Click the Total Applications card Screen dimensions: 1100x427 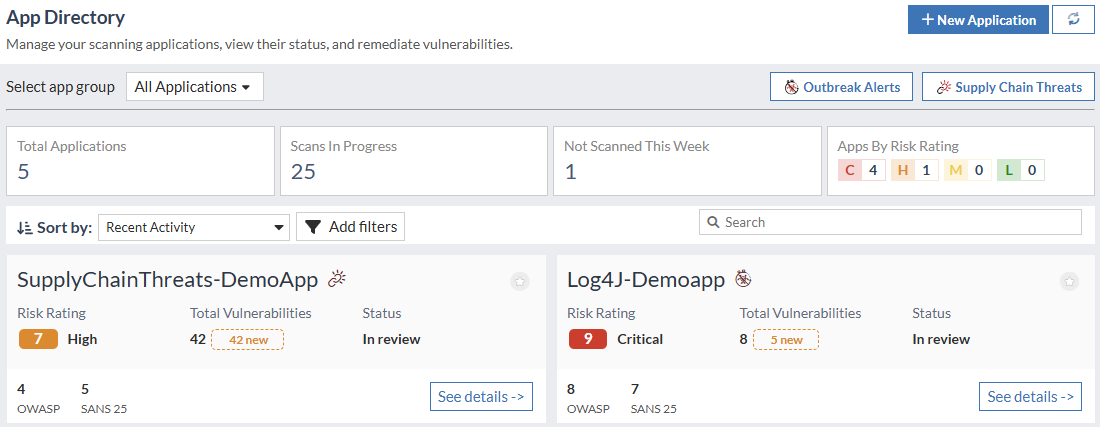[x=140, y=161]
